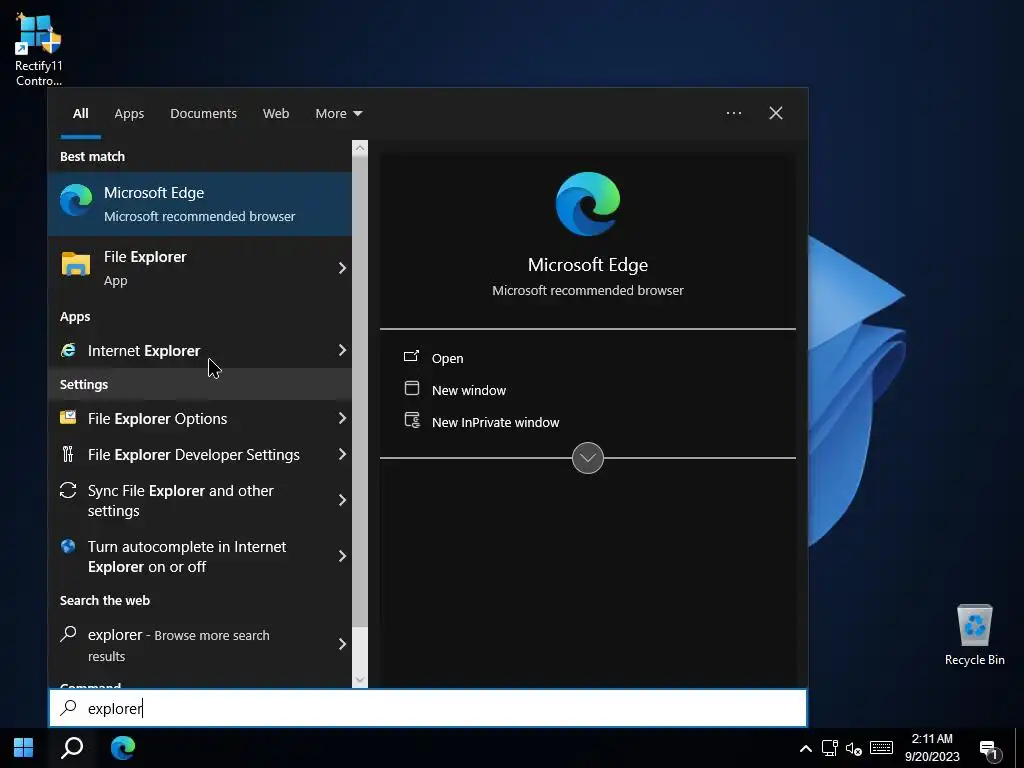Click New InPrivate window action

[495, 423]
